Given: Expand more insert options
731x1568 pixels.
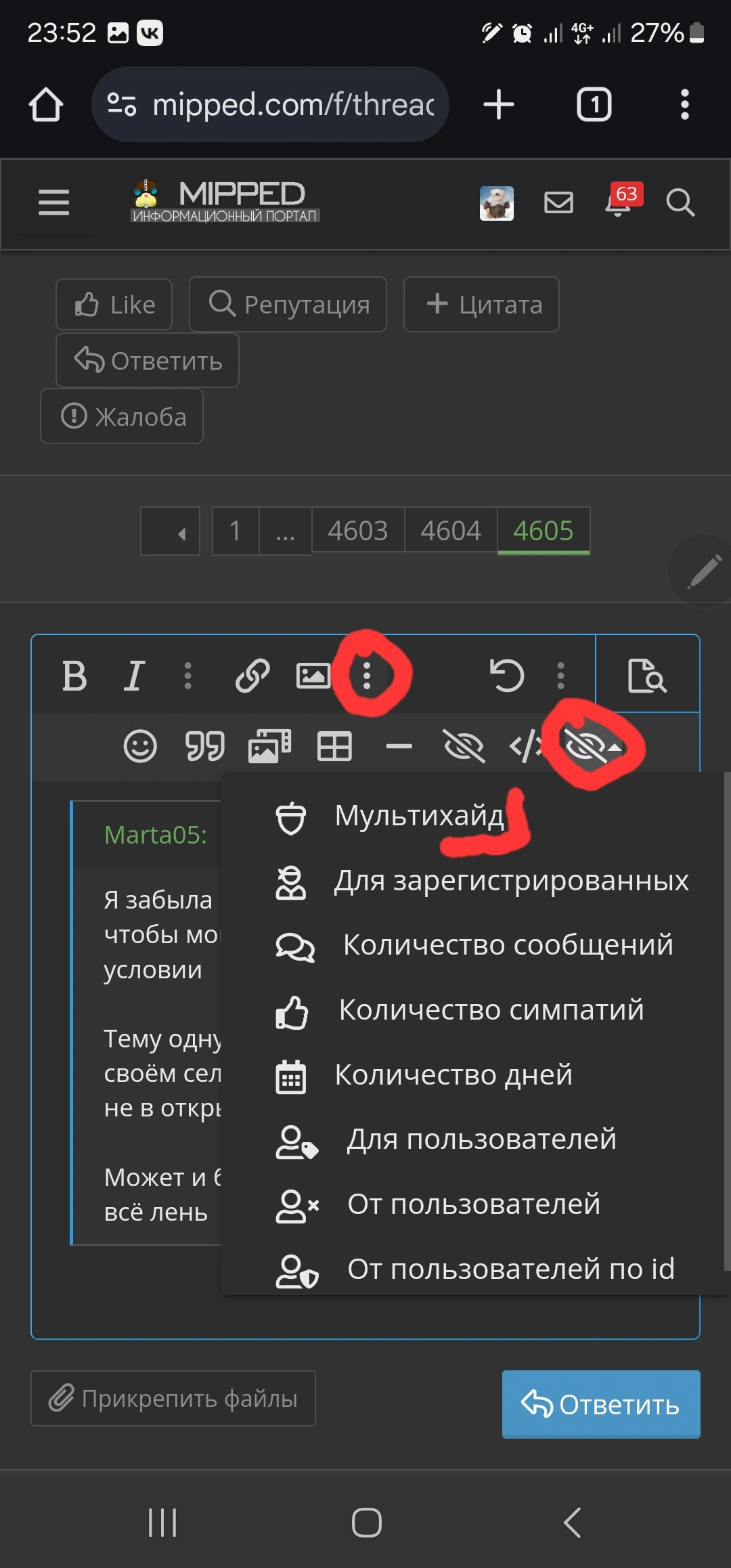Looking at the screenshot, I should point(367,676).
